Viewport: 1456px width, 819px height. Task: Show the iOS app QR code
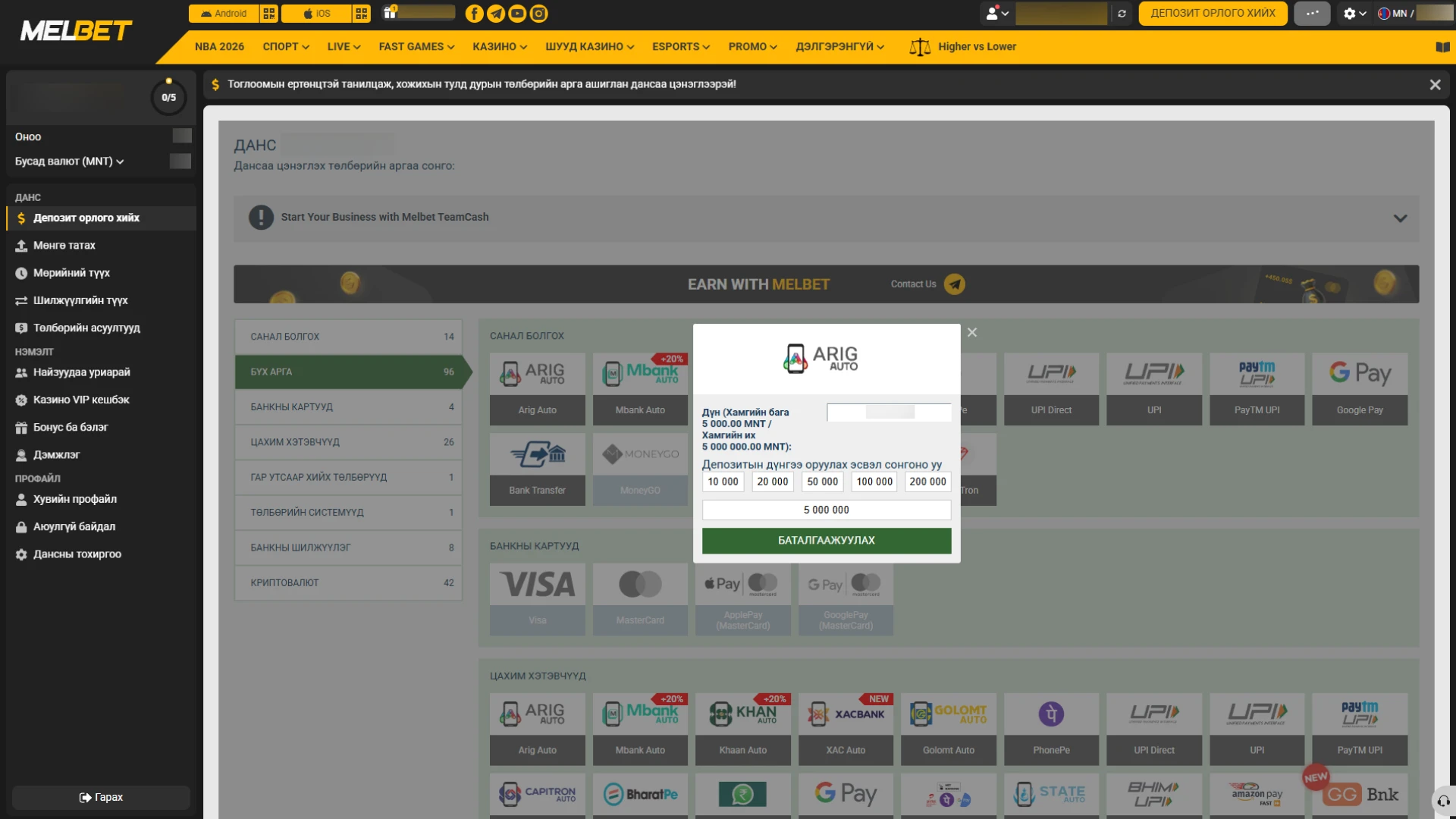coord(362,14)
